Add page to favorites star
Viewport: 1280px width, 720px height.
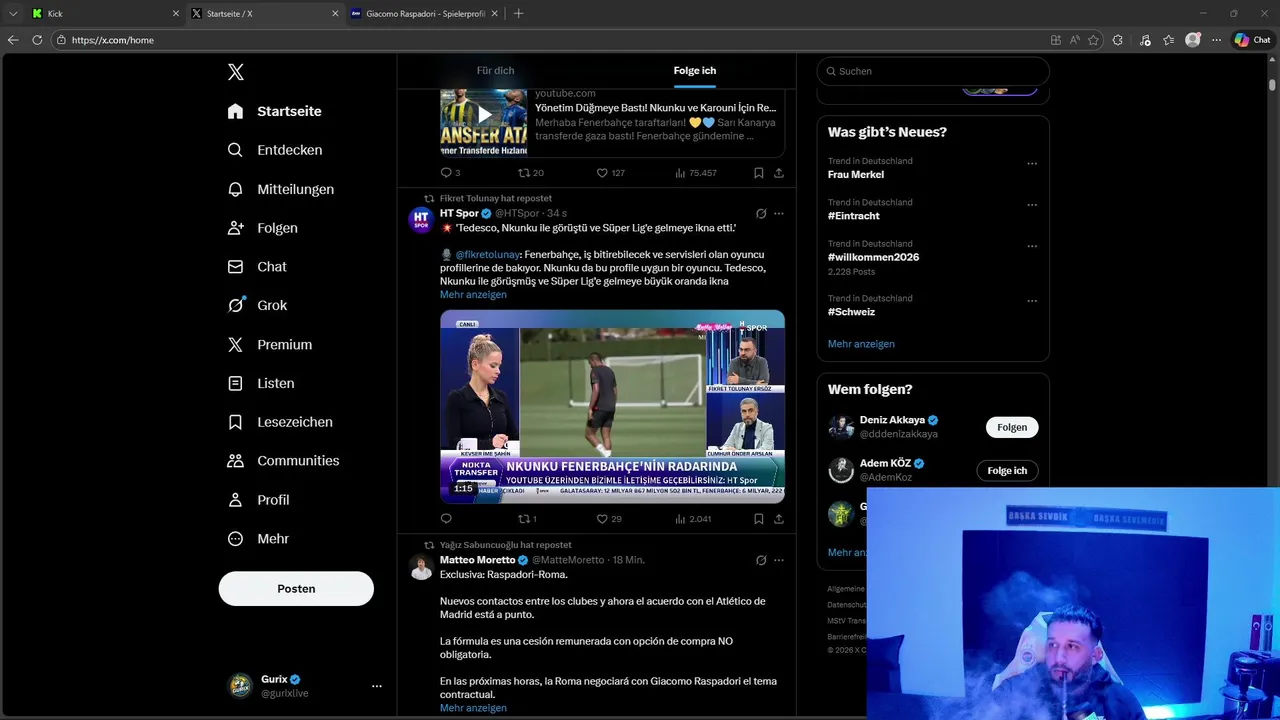click(x=1093, y=40)
